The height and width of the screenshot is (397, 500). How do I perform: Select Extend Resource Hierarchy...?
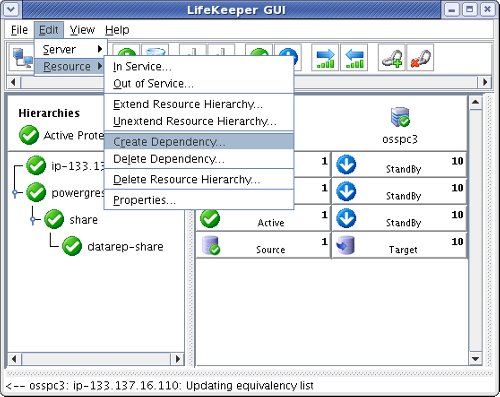pyautogui.click(x=199, y=104)
